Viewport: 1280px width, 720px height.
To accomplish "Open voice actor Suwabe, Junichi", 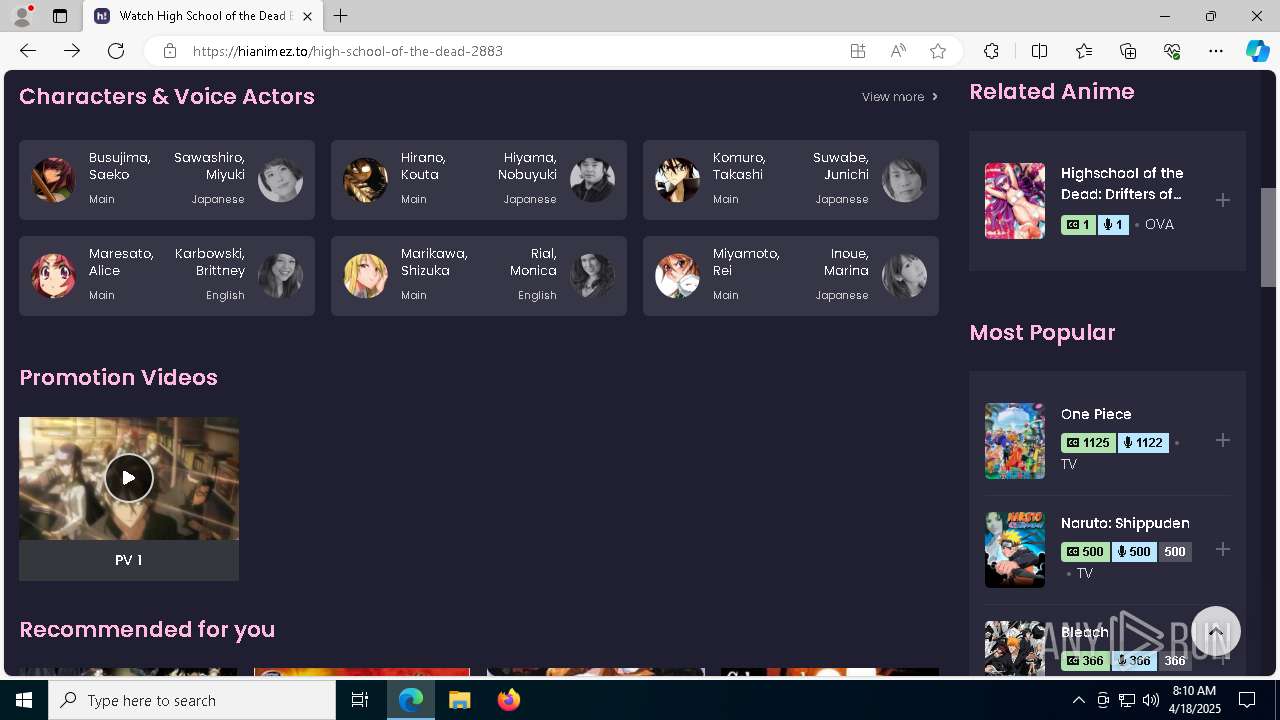I will [841, 166].
